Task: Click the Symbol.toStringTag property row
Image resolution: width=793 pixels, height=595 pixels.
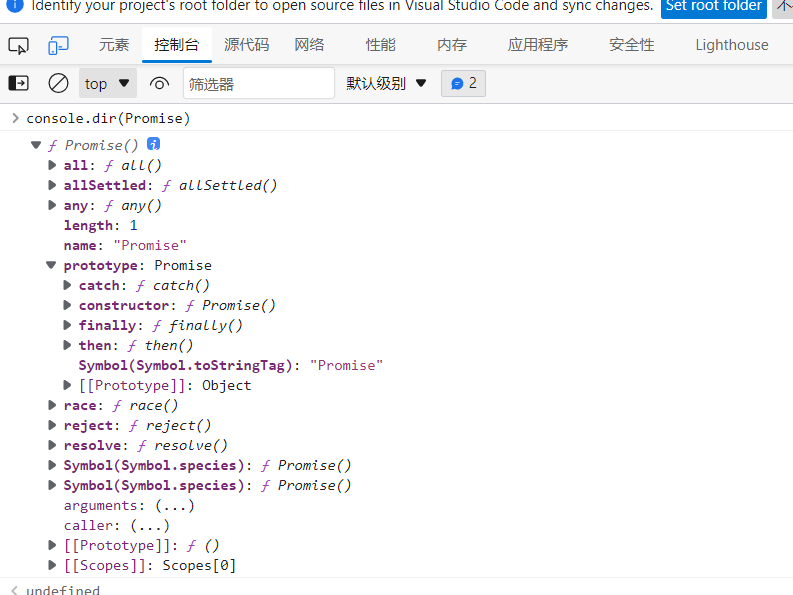Action: point(231,365)
